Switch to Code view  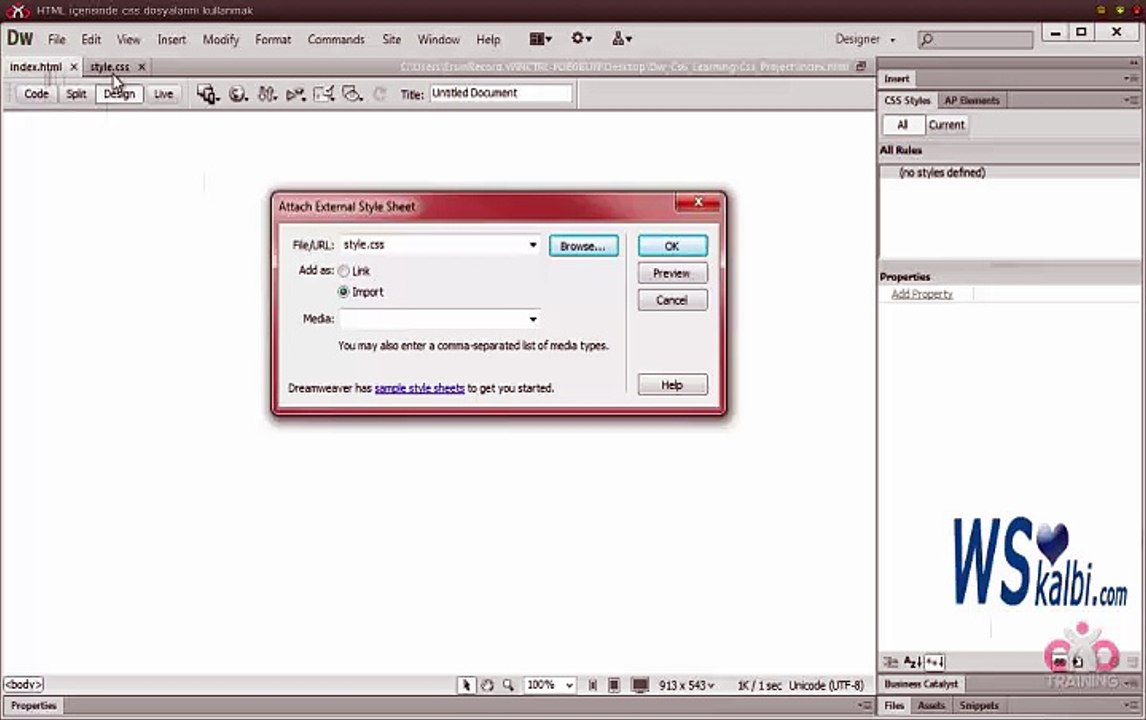click(x=36, y=94)
